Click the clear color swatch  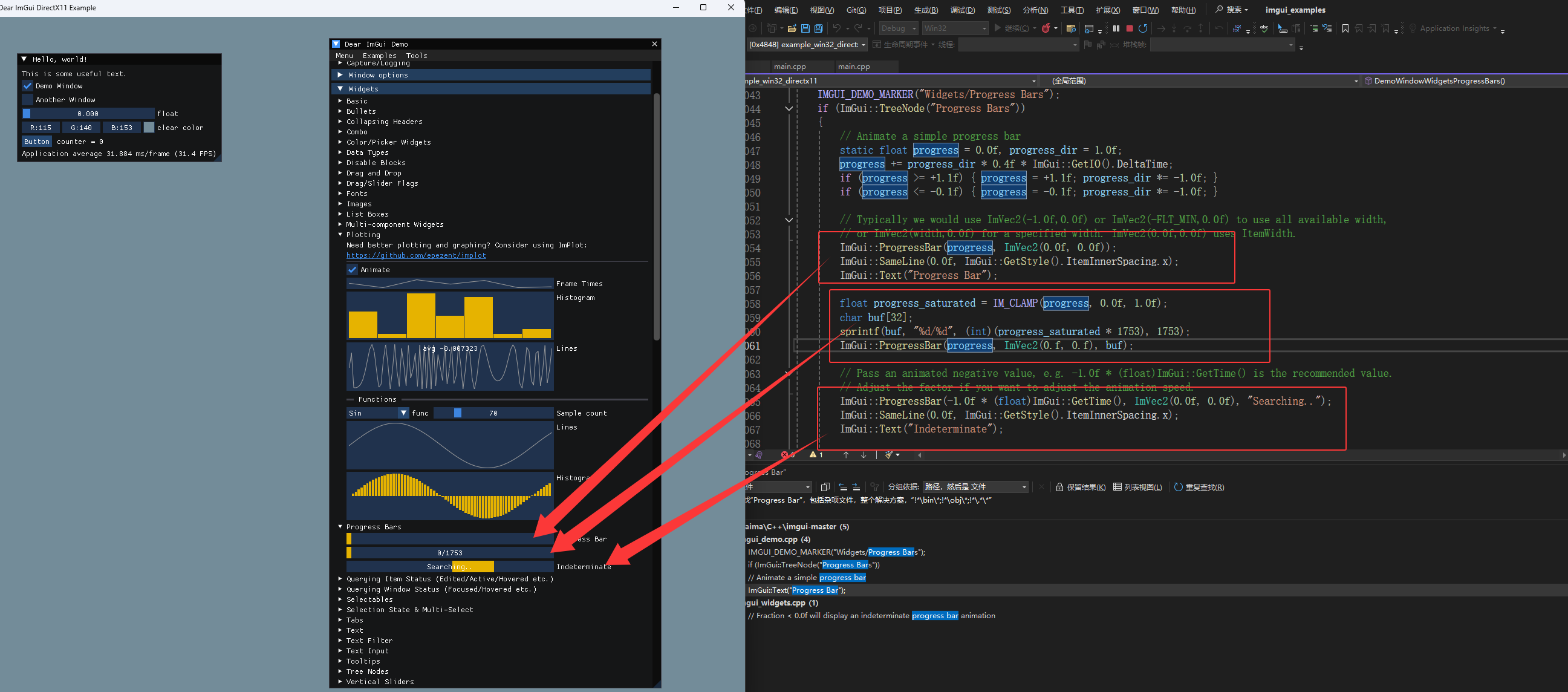point(149,127)
